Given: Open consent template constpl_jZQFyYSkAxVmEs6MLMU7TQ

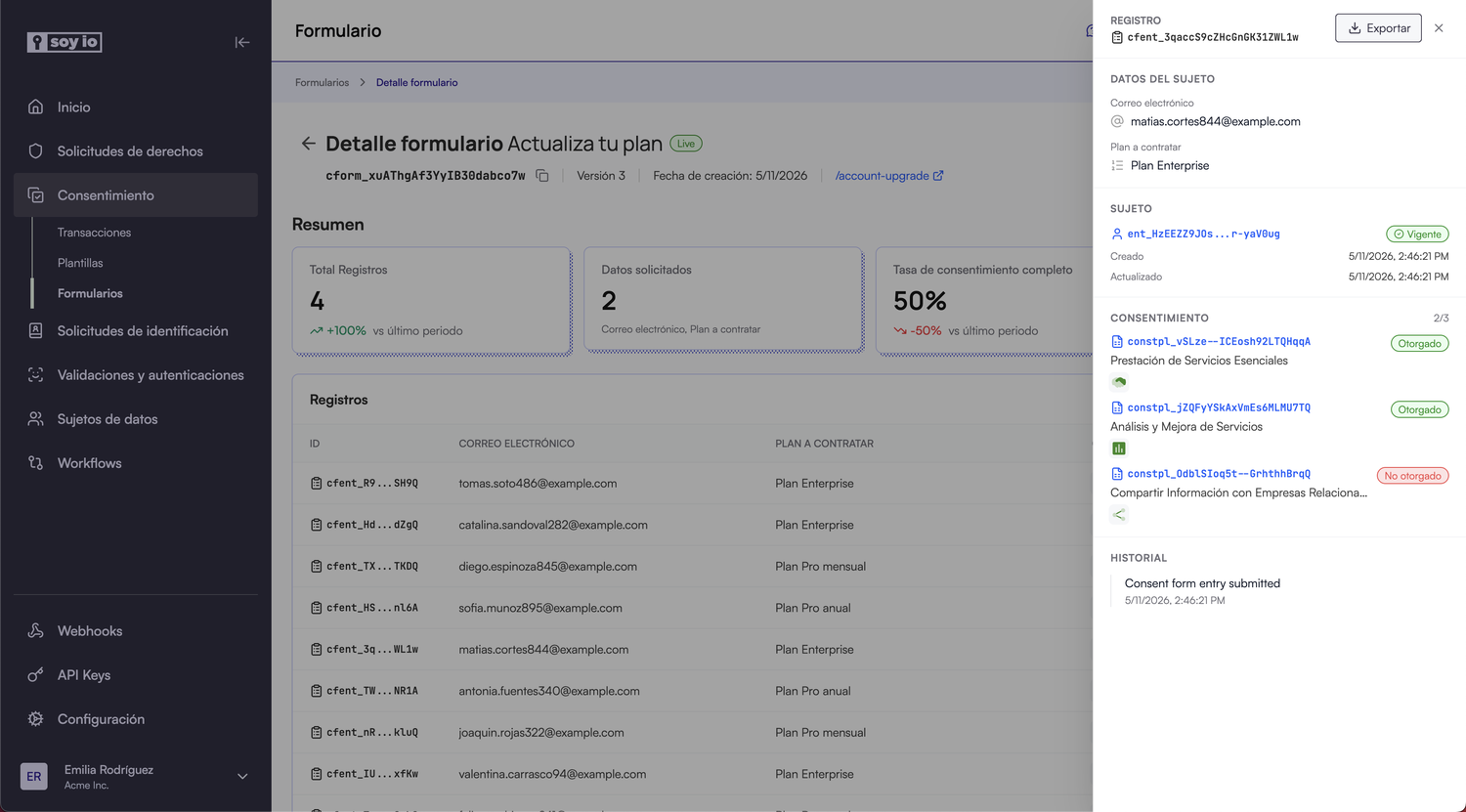Looking at the screenshot, I should click(x=1219, y=407).
